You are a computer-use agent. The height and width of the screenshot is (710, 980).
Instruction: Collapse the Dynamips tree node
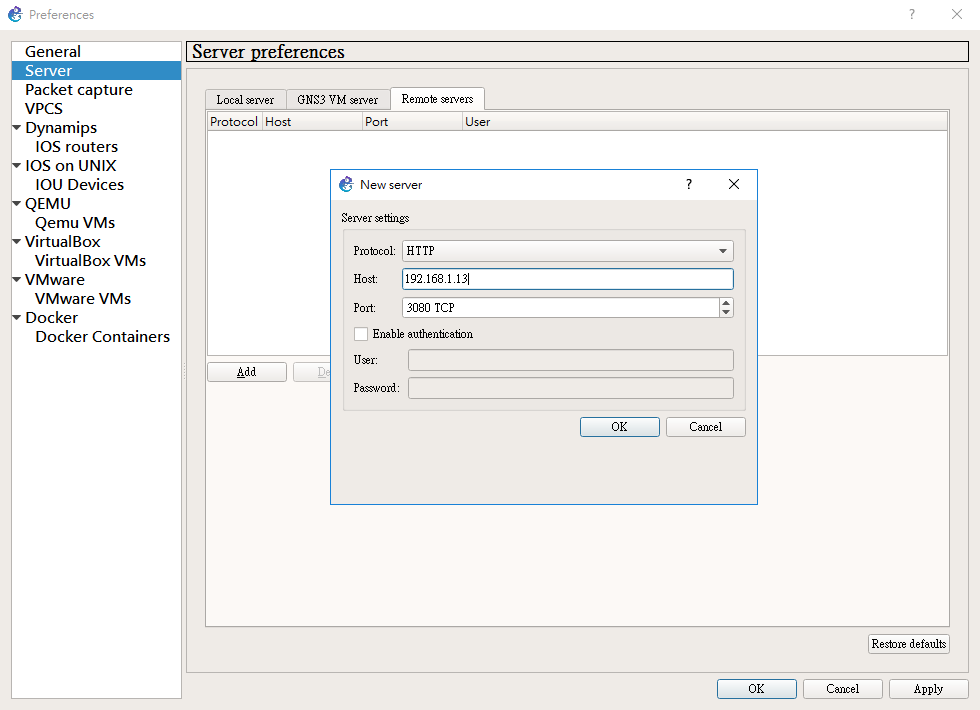[17, 128]
